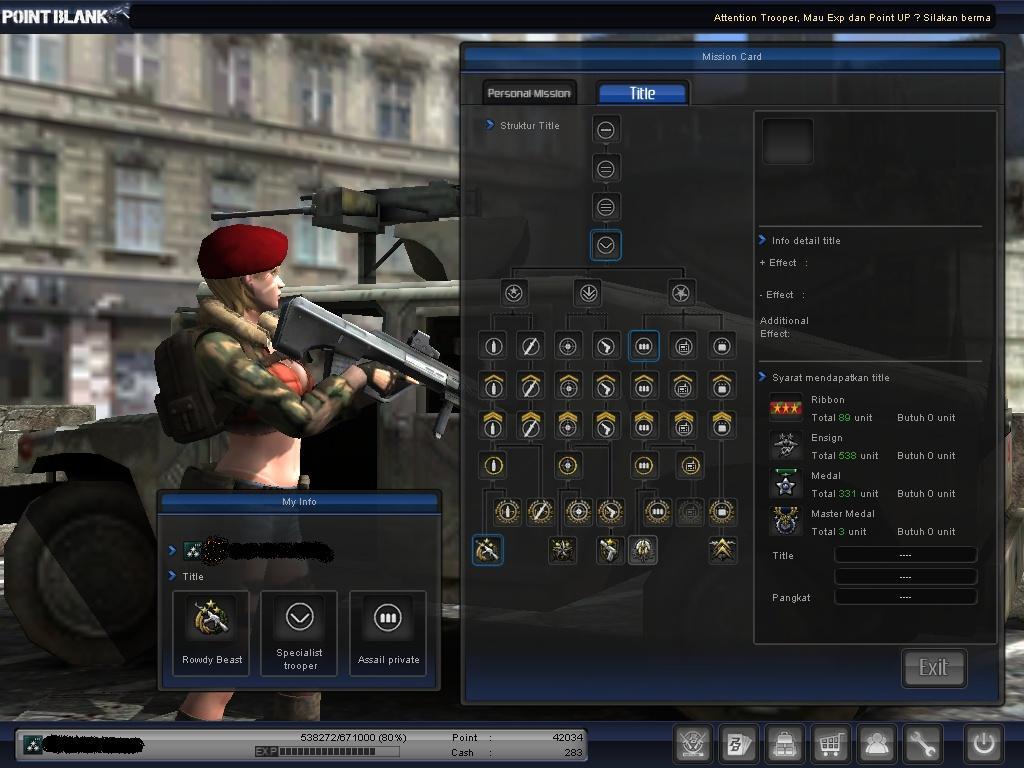1024x768 pixels.
Task: Select the single-chevron radio title icon
Action: [x=683, y=386]
